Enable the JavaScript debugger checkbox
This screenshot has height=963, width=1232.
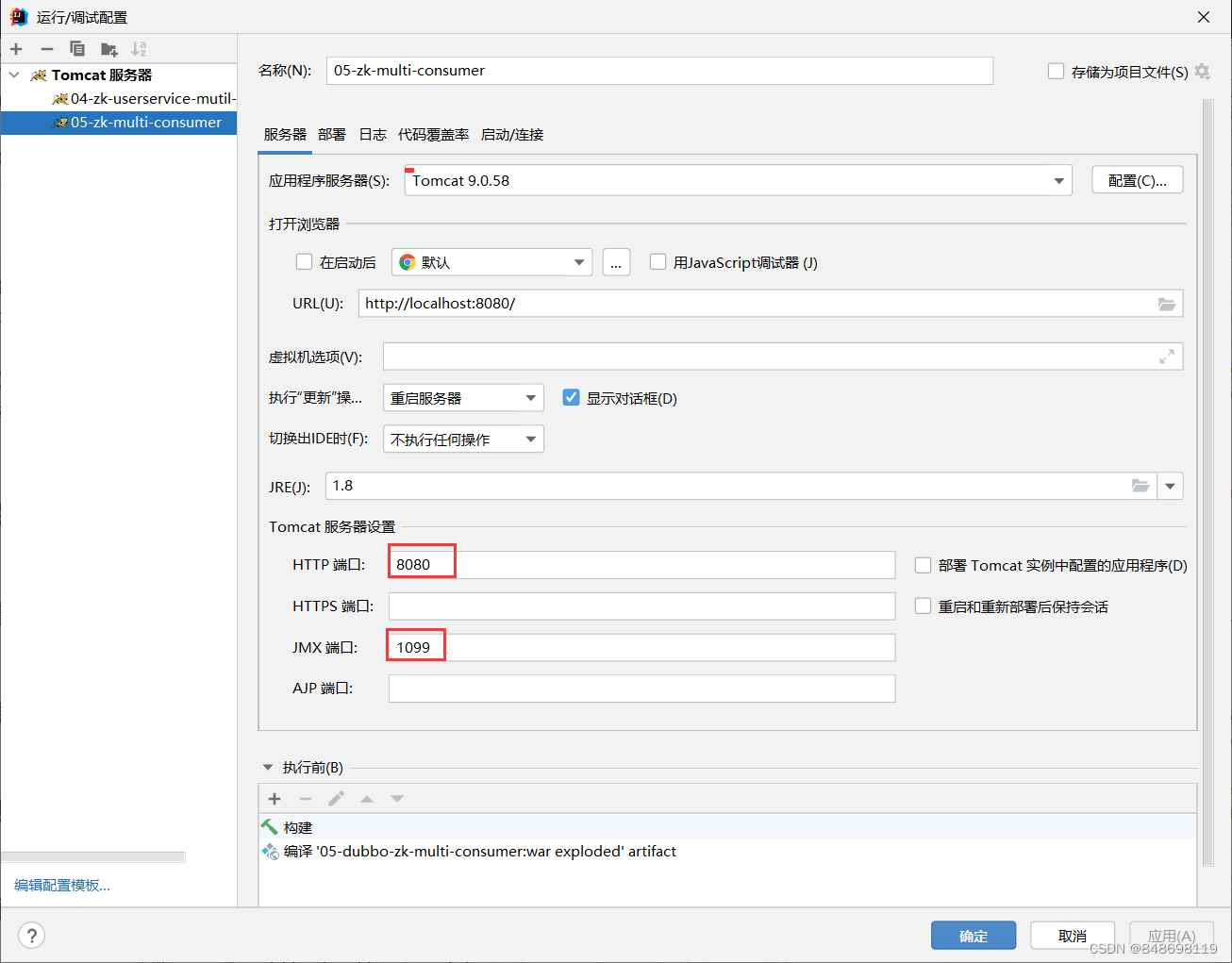coord(658,262)
